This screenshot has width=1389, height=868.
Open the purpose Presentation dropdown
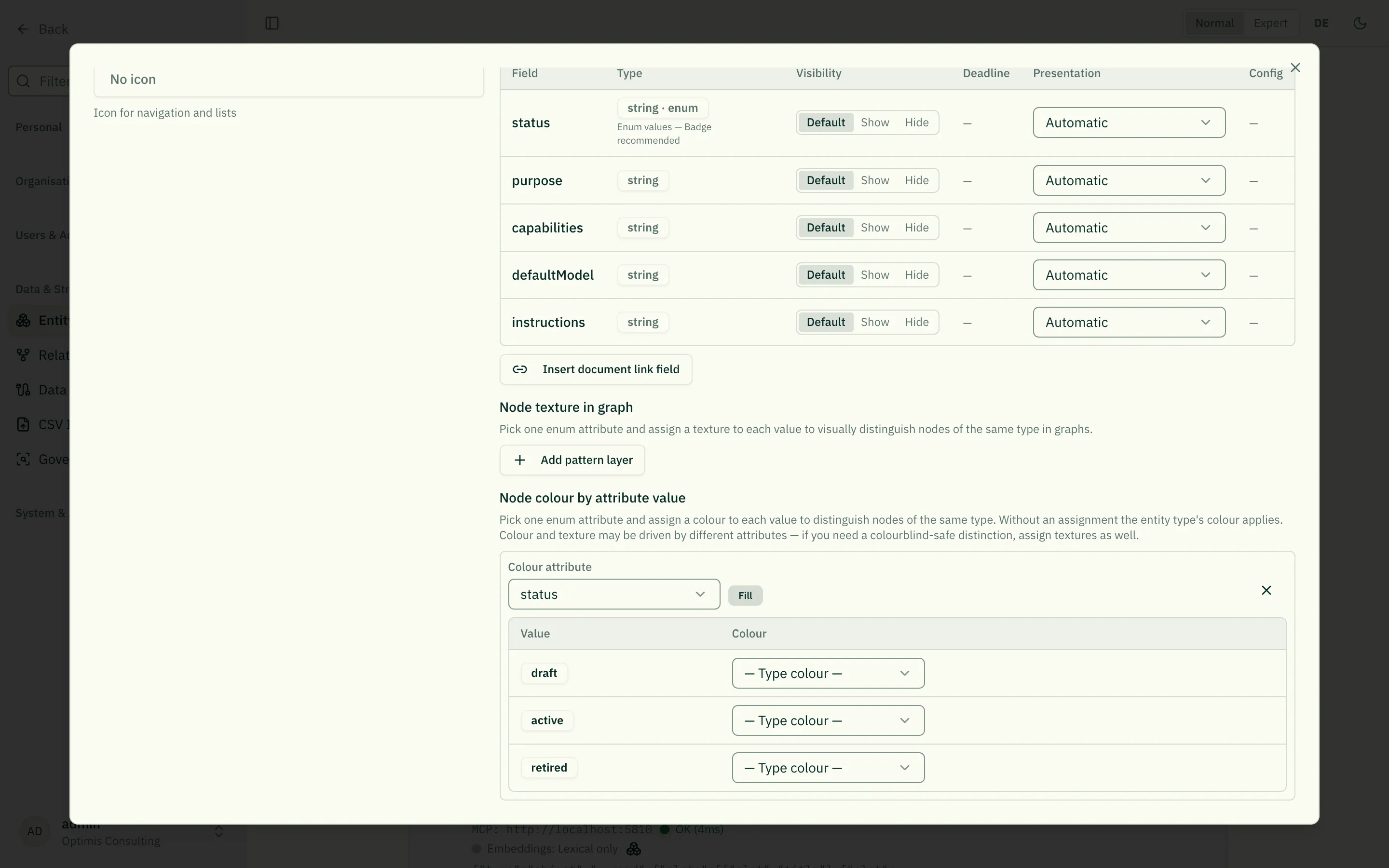tap(1129, 180)
